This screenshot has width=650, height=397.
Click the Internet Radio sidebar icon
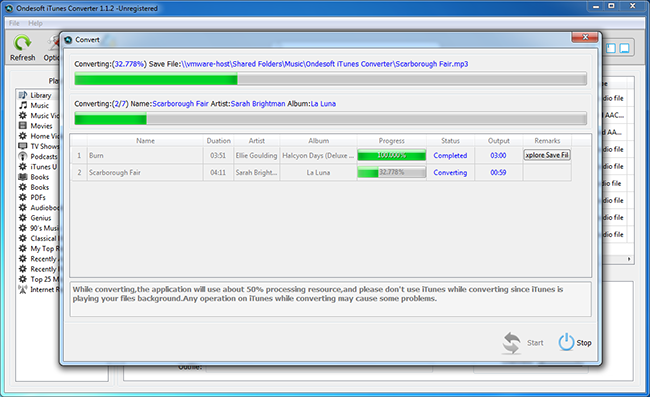23,289
